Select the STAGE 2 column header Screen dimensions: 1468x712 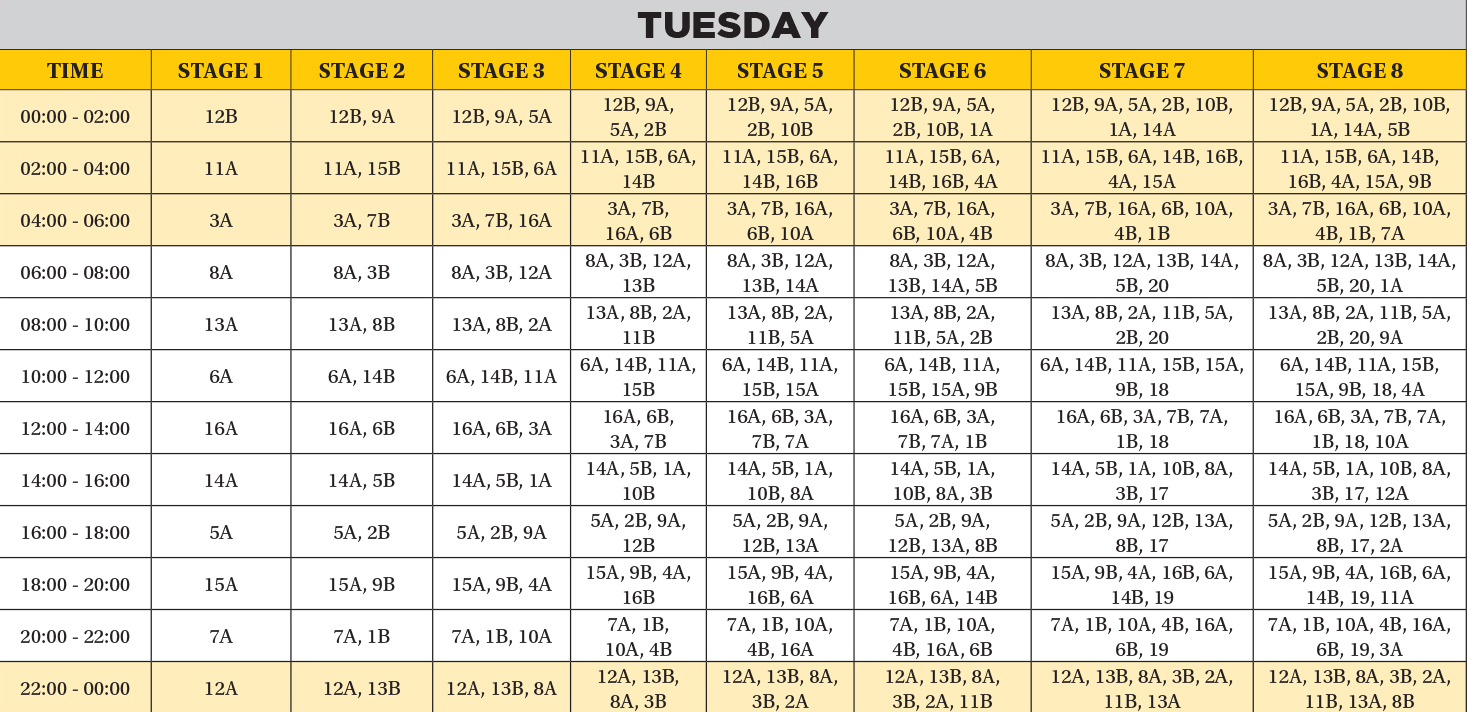click(x=361, y=71)
